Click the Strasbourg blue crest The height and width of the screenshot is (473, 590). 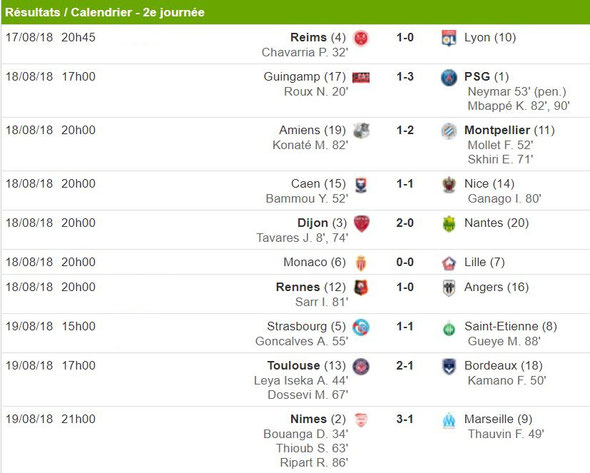361,327
